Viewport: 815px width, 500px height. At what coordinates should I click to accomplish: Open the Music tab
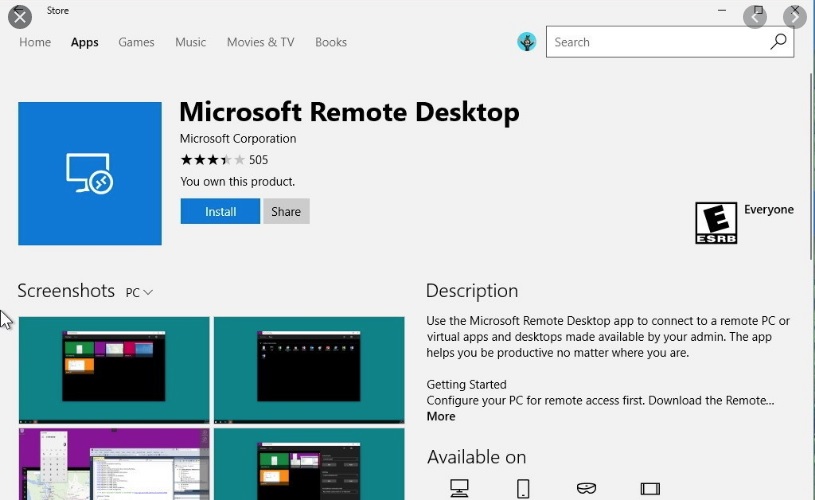click(x=190, y=42)
